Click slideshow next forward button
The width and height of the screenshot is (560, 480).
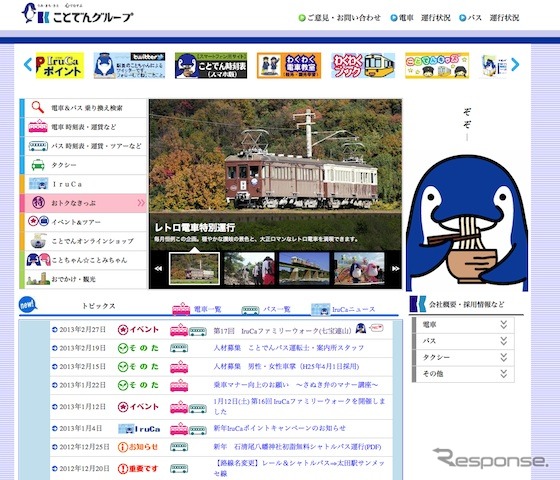[395, 269]
